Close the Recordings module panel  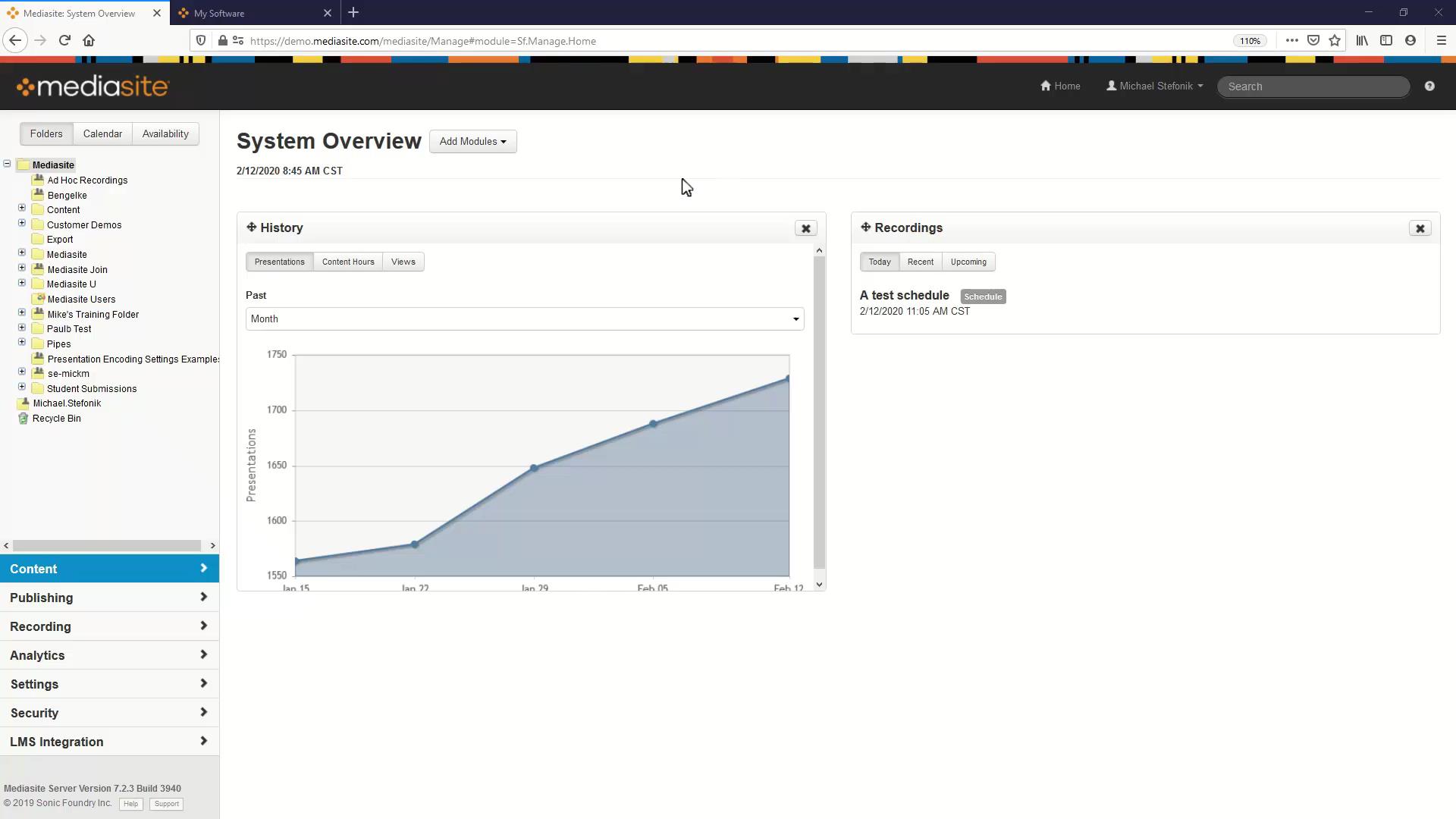point(1420,228)
